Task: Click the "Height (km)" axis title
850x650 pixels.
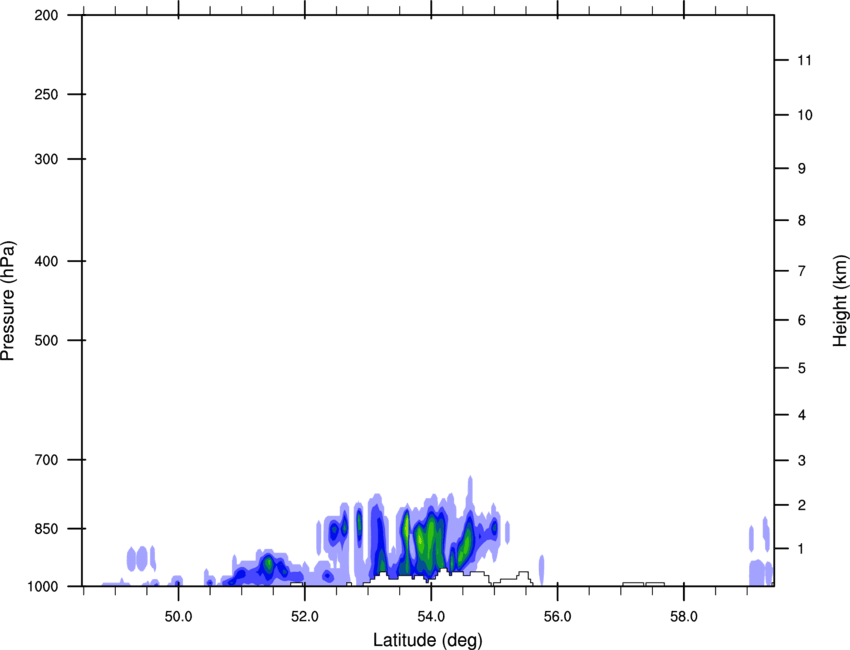Action: pos(840,300)
